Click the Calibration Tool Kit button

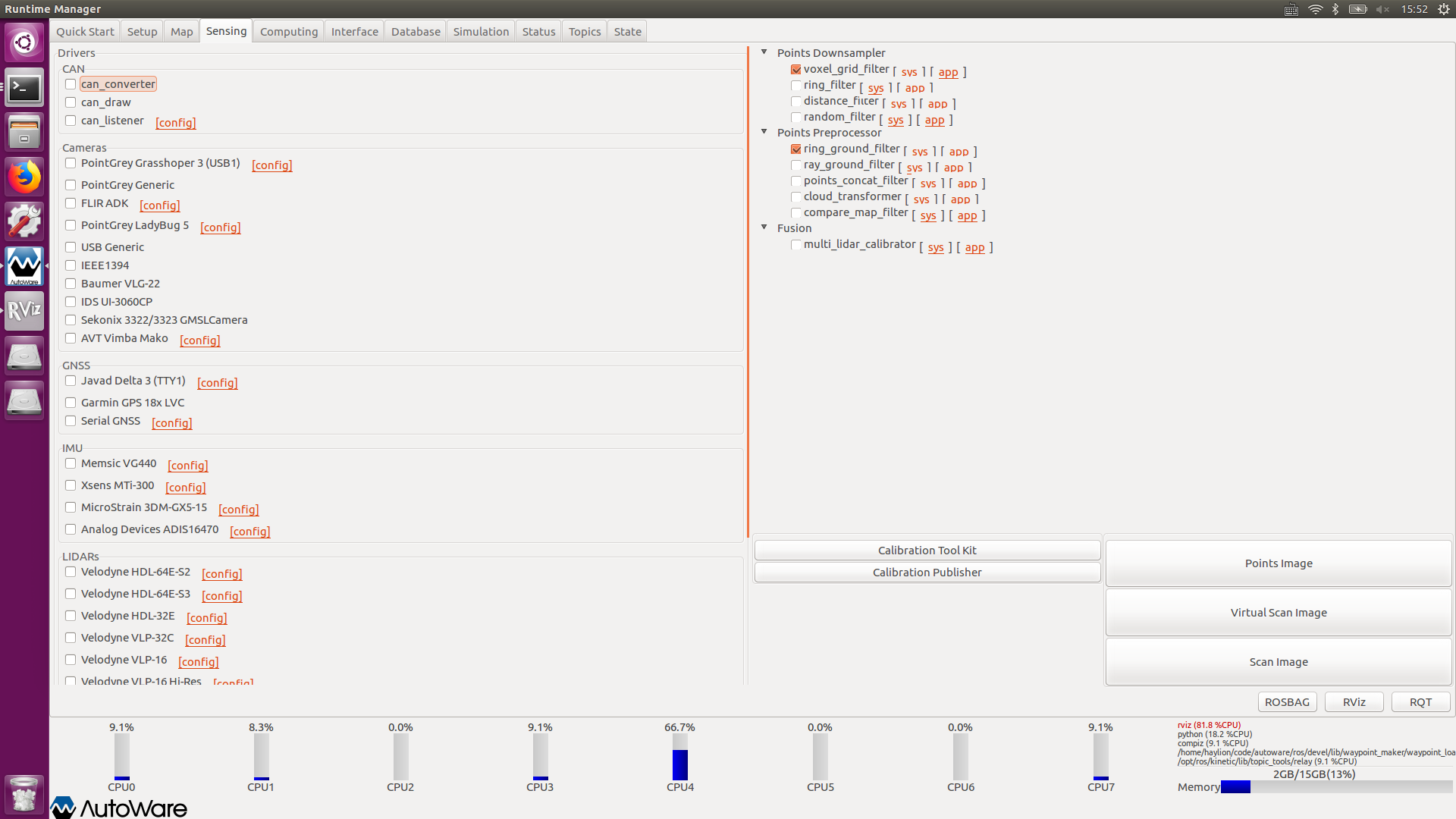coord(927,551)
